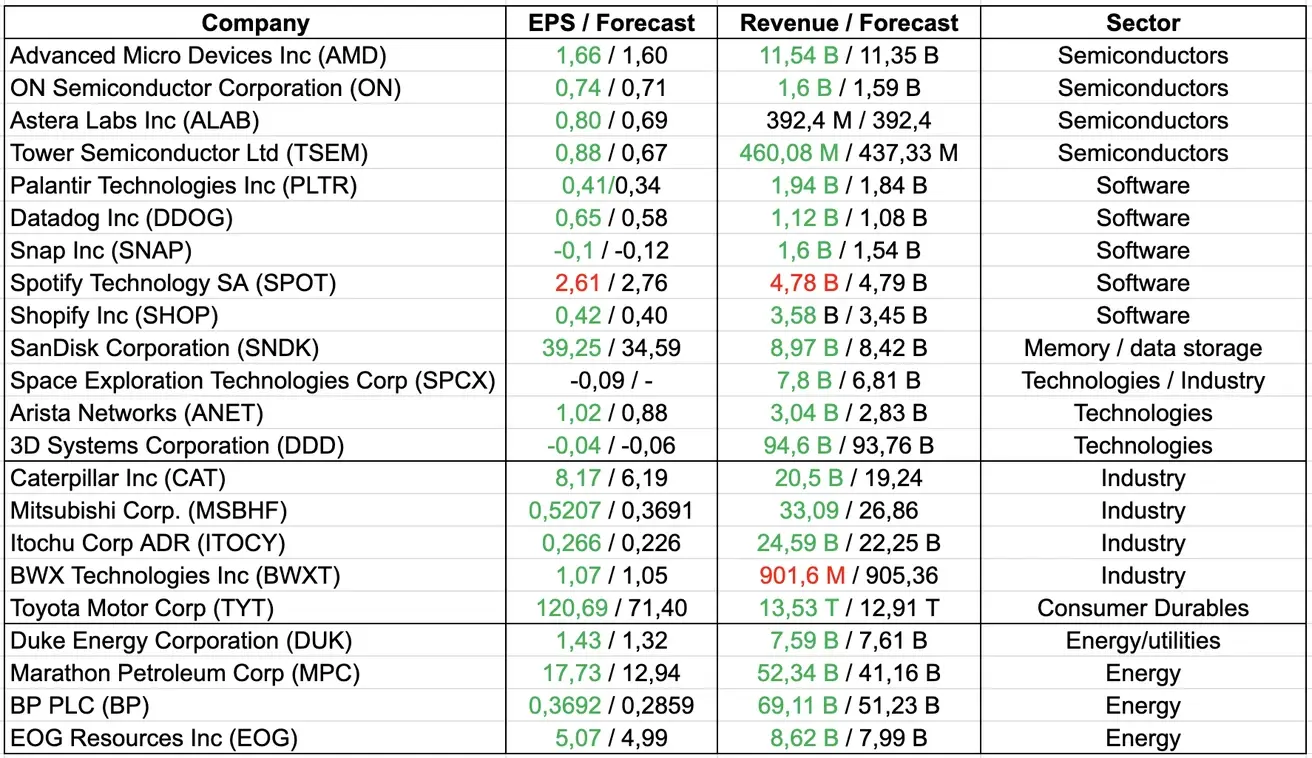Click the Revenue / Forecast column header
Viewport: 1312px width, 758px height.
849,23
